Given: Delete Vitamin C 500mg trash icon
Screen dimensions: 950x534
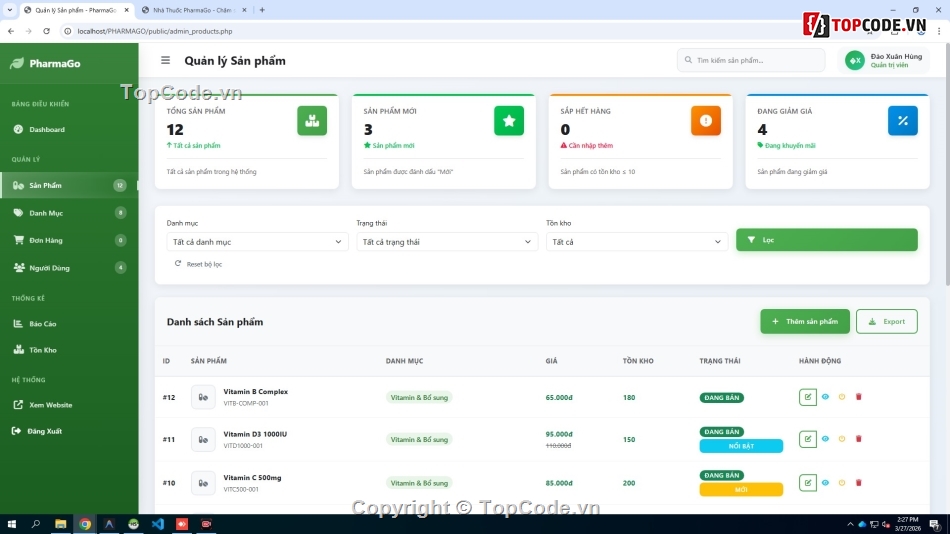Looking at the screenshot, I should [x=859, y=482].
